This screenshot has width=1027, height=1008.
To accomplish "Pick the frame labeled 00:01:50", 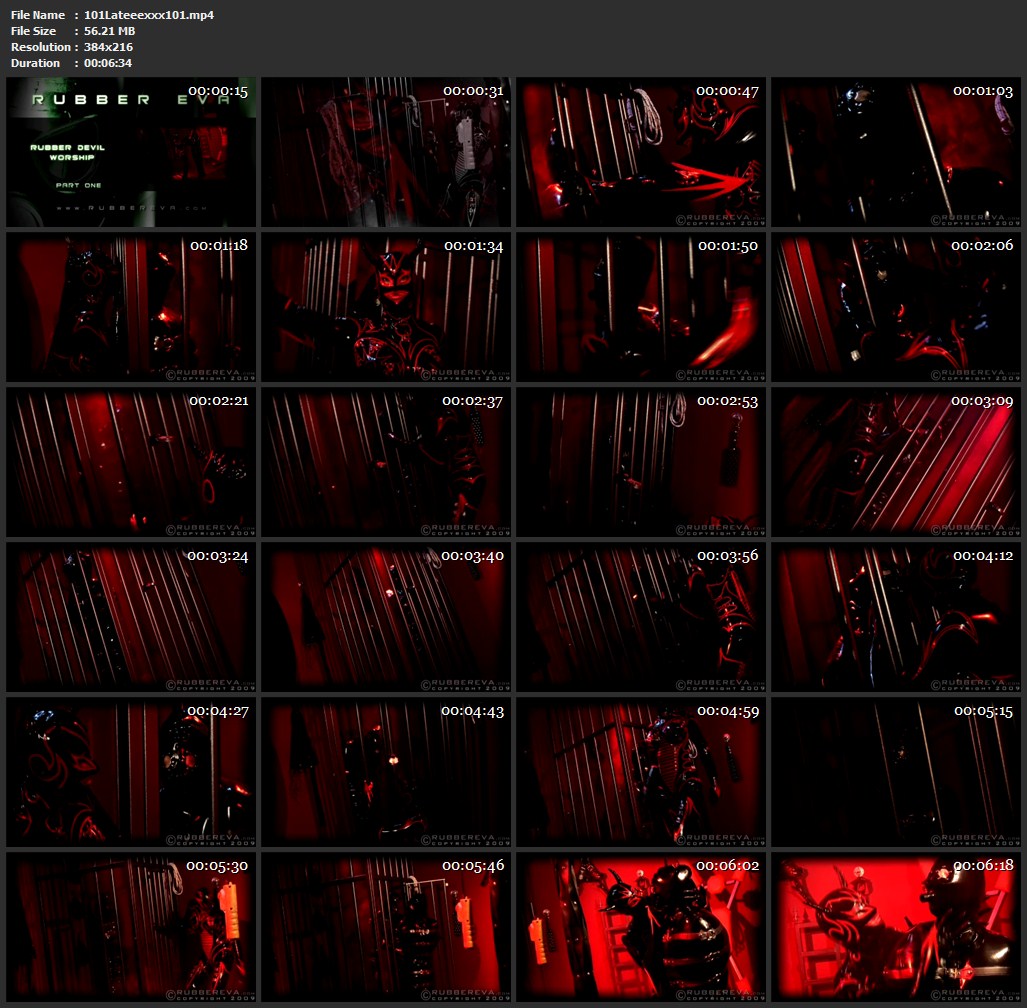I will point(641,307).
